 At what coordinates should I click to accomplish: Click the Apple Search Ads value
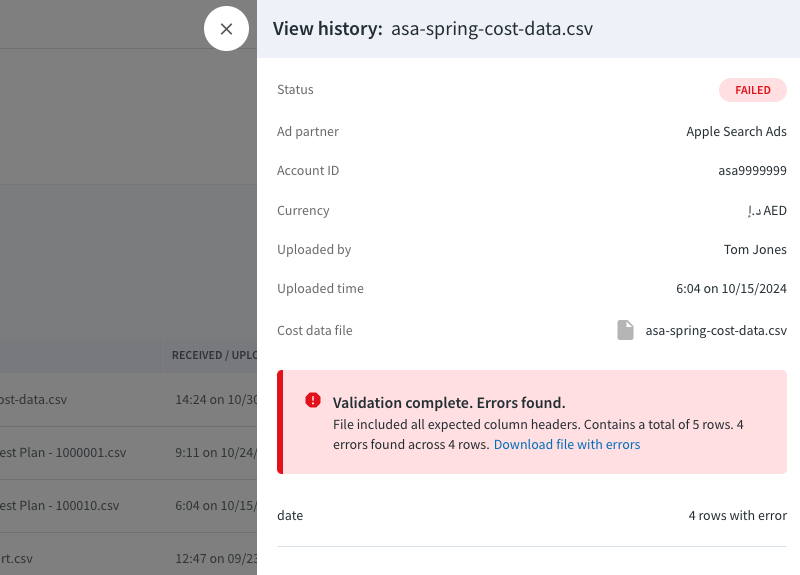pyautogui.click(x=736, y=132)
